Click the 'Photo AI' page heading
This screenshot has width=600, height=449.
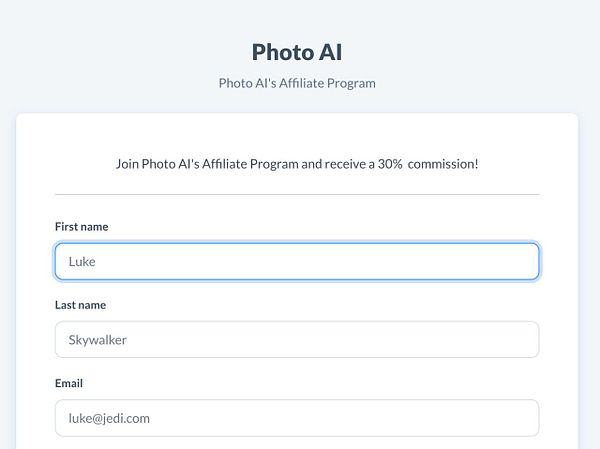pyautogui.click(x=297, y=52)
